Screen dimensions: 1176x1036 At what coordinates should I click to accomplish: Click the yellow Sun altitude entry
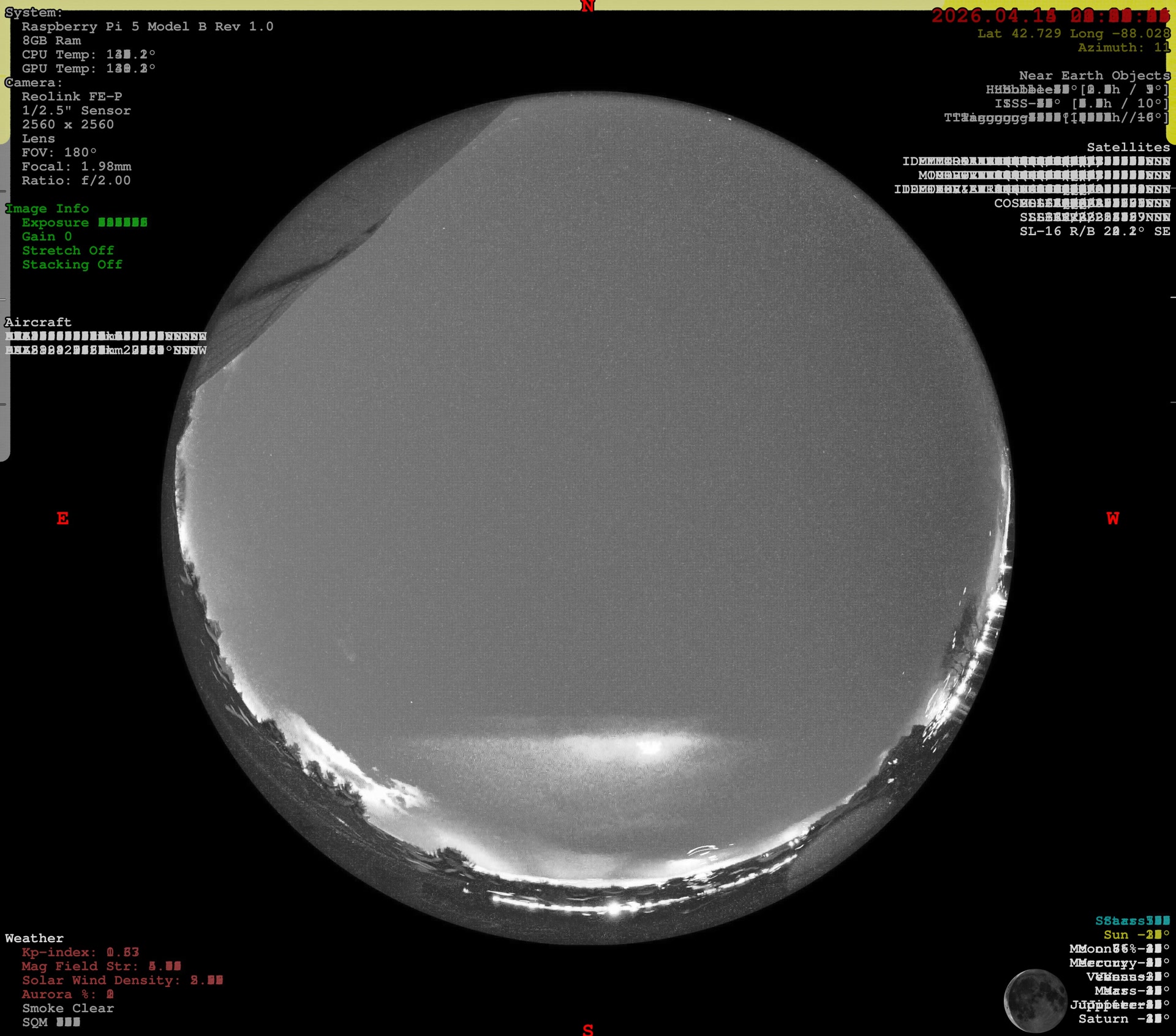pyautogui.click(x=1135, y=935)
